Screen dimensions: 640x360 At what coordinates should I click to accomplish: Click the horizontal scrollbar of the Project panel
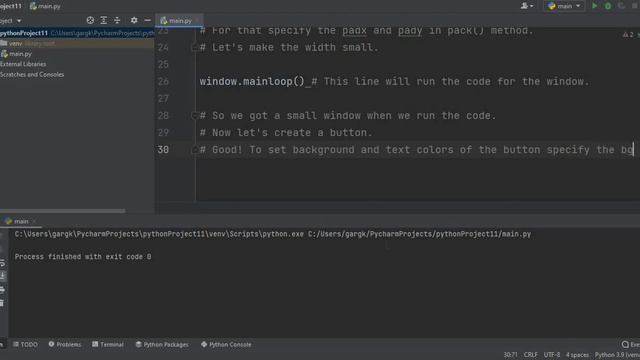(62, 211)
